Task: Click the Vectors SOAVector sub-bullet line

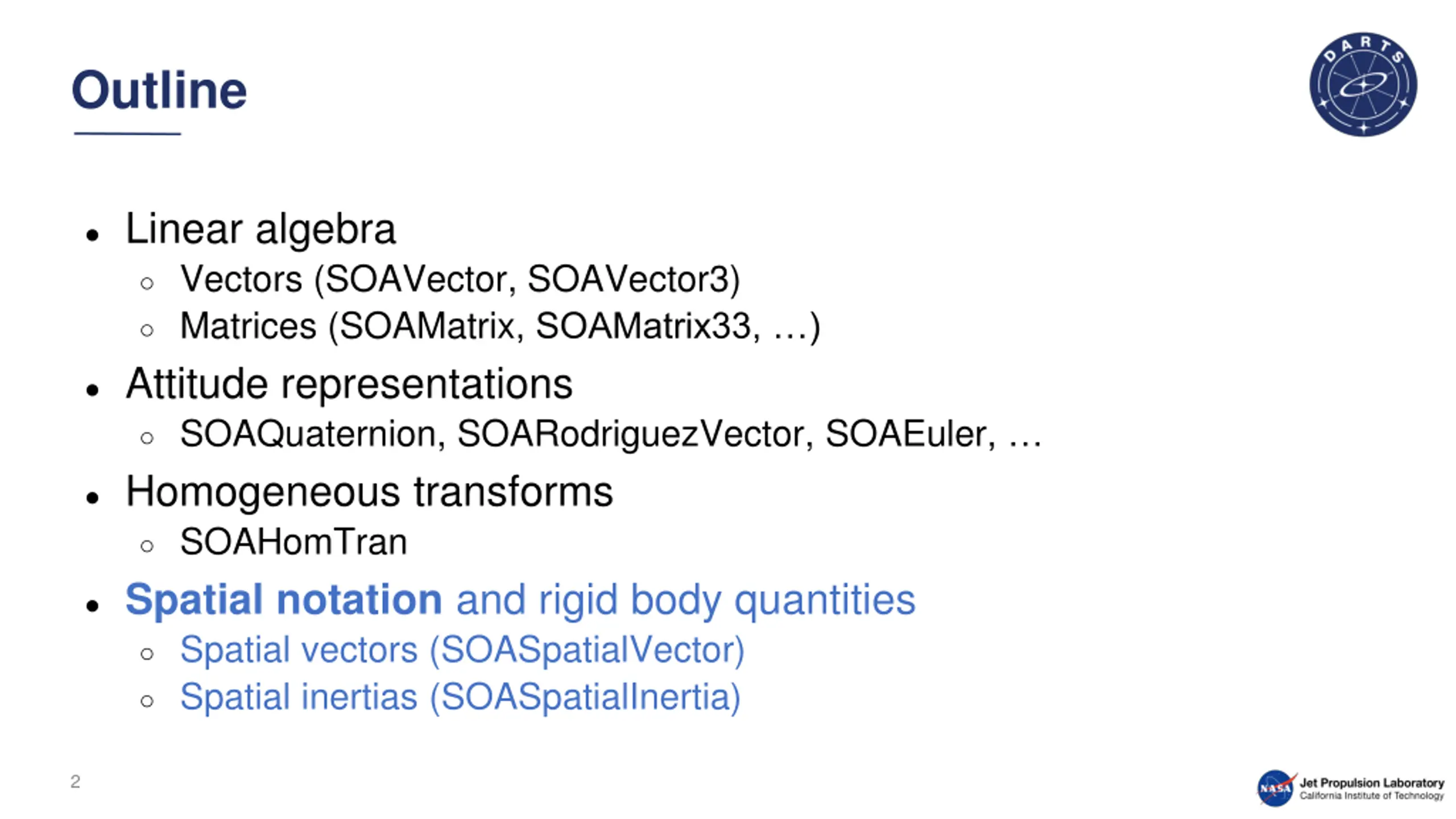Action: pyautogui.click(x=460, y=279)
